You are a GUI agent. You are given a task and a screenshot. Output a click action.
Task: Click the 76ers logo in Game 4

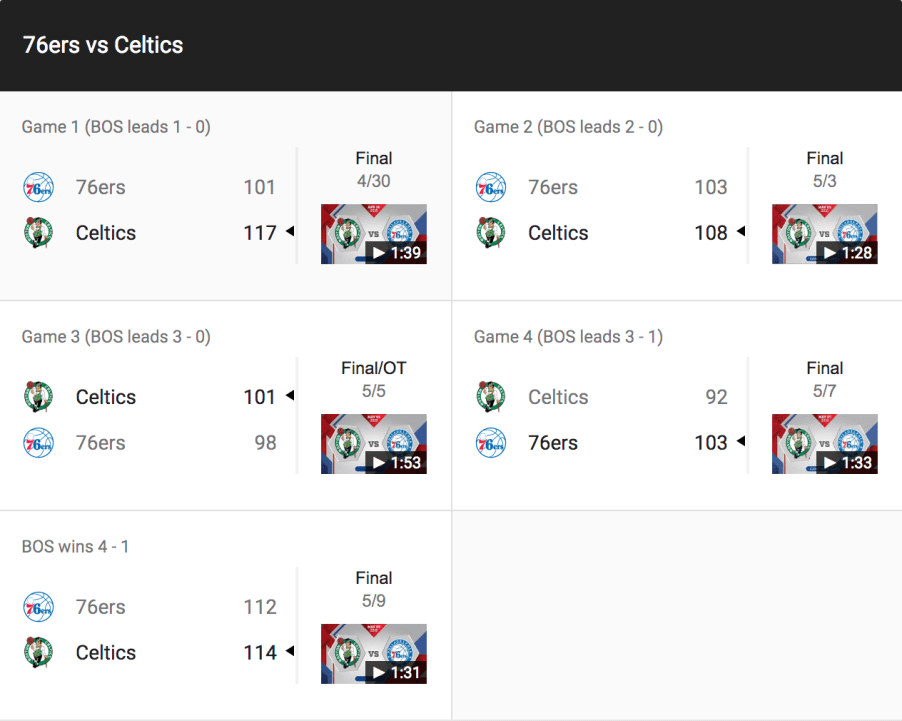[x=490, y=443]
